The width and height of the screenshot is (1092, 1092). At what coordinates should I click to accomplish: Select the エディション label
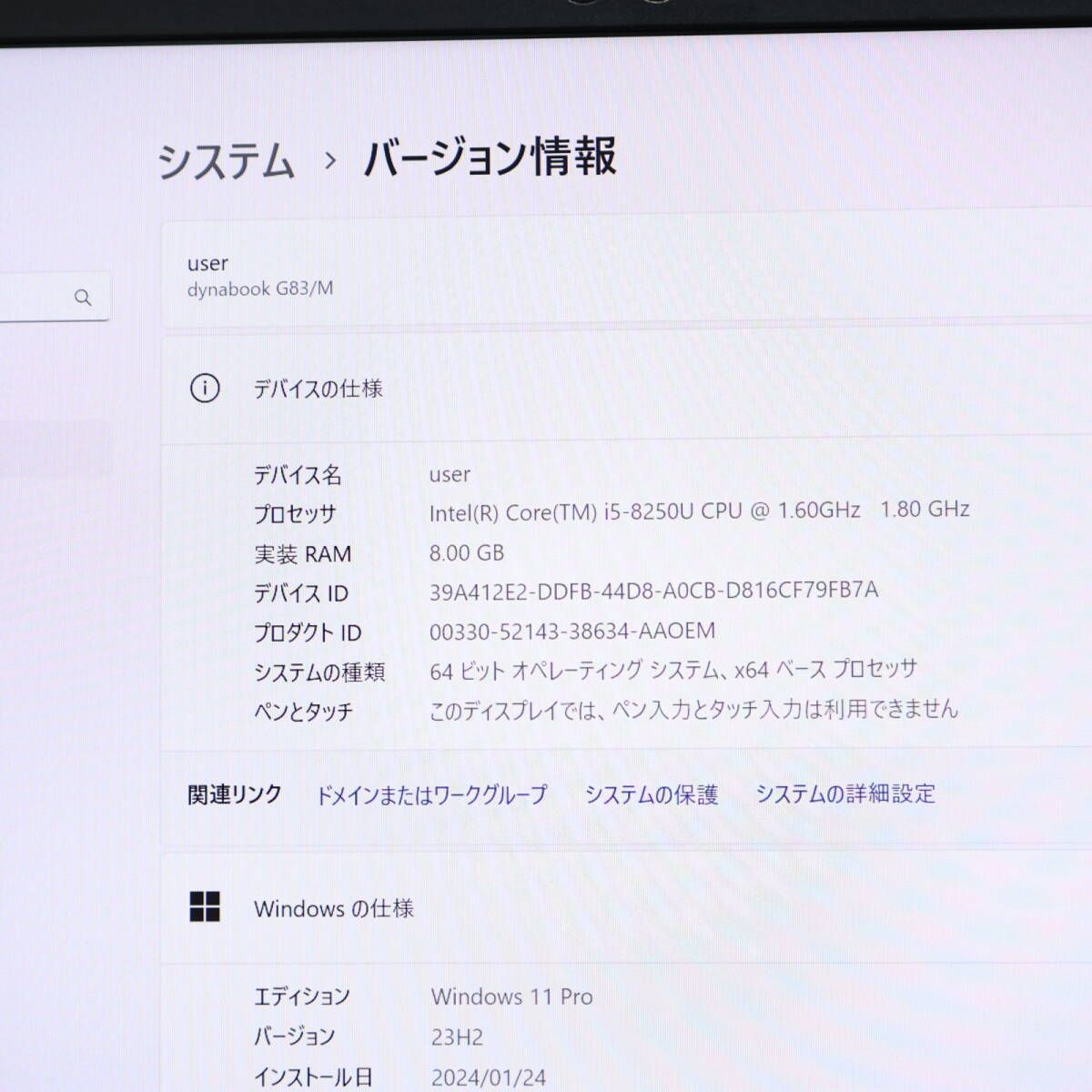point(301,996)
